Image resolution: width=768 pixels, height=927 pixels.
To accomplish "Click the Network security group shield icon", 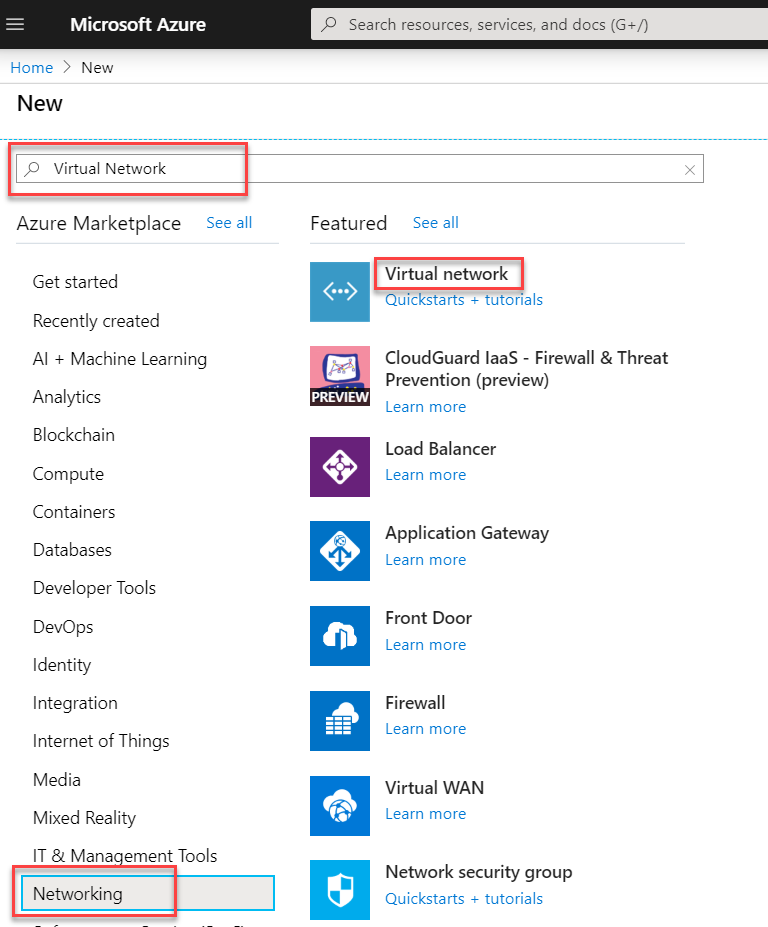I will coord(340,890).
